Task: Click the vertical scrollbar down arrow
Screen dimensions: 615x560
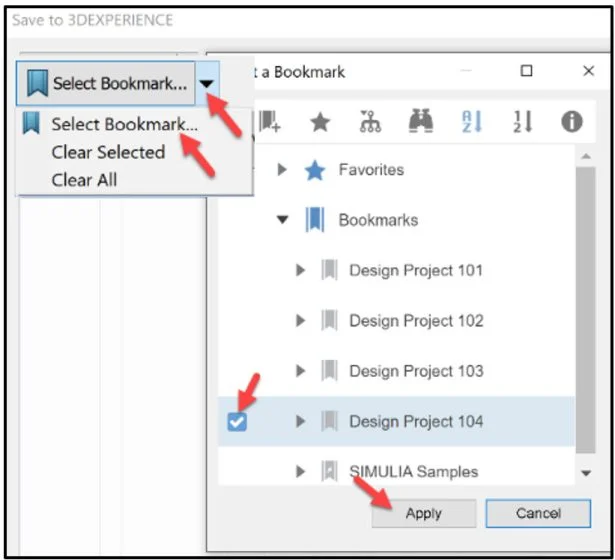Action: tap(586, 472)
